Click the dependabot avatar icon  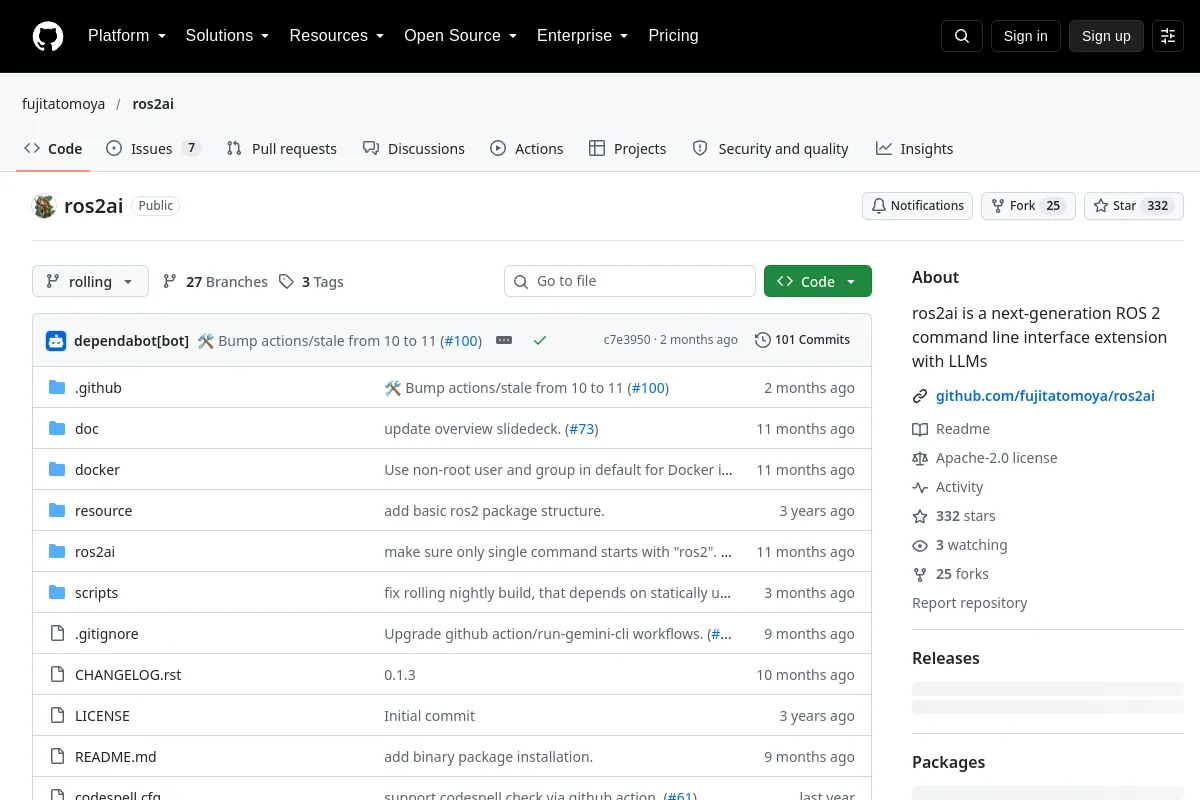point(56,340)
